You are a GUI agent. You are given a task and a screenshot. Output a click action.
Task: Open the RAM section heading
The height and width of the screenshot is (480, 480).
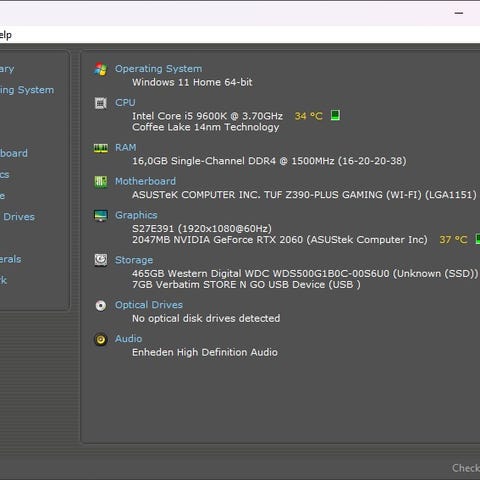125,147
